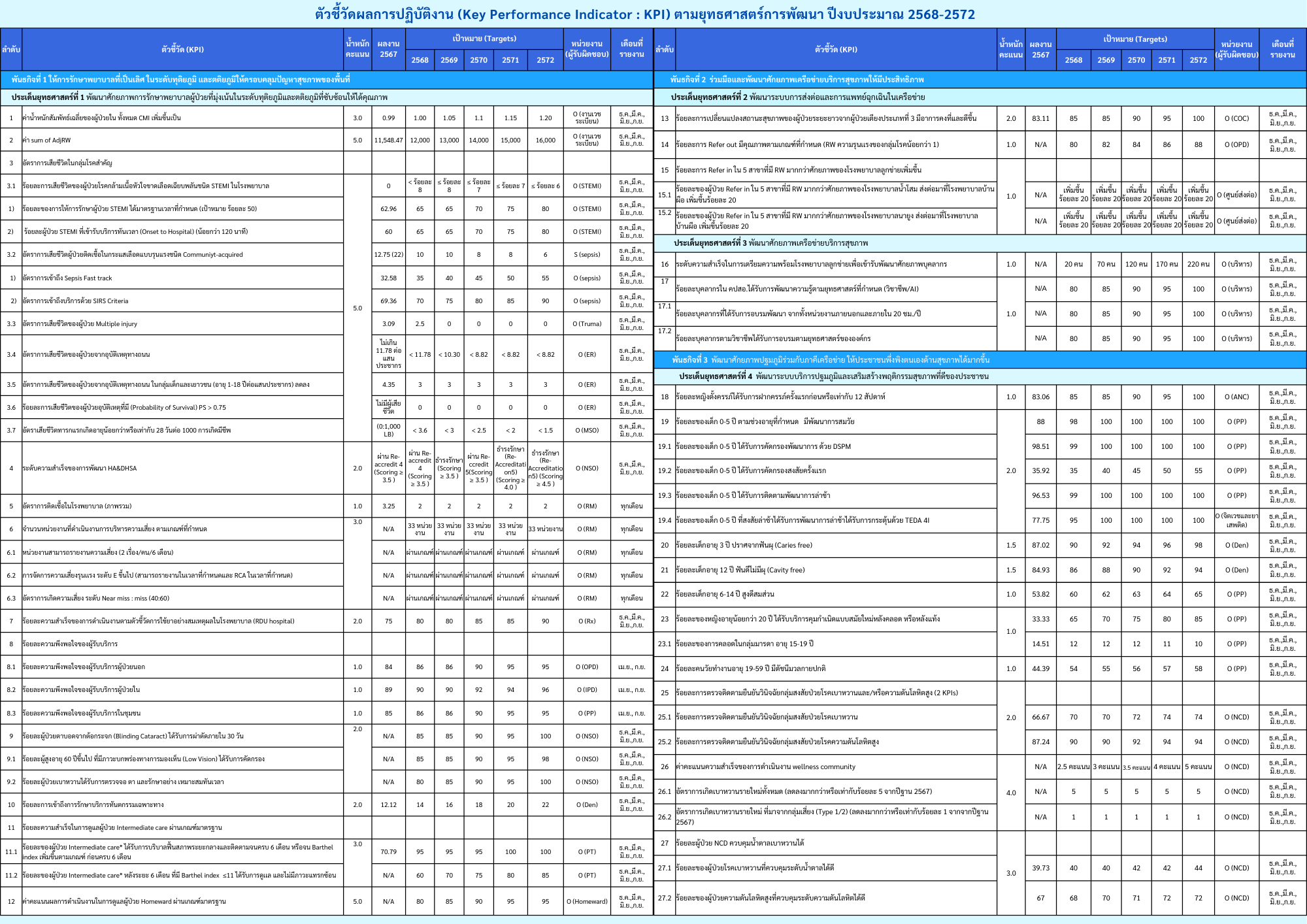Click the Refer out row label in row 14
This screenshot has width=1307, height=924.
click(807, 145)
